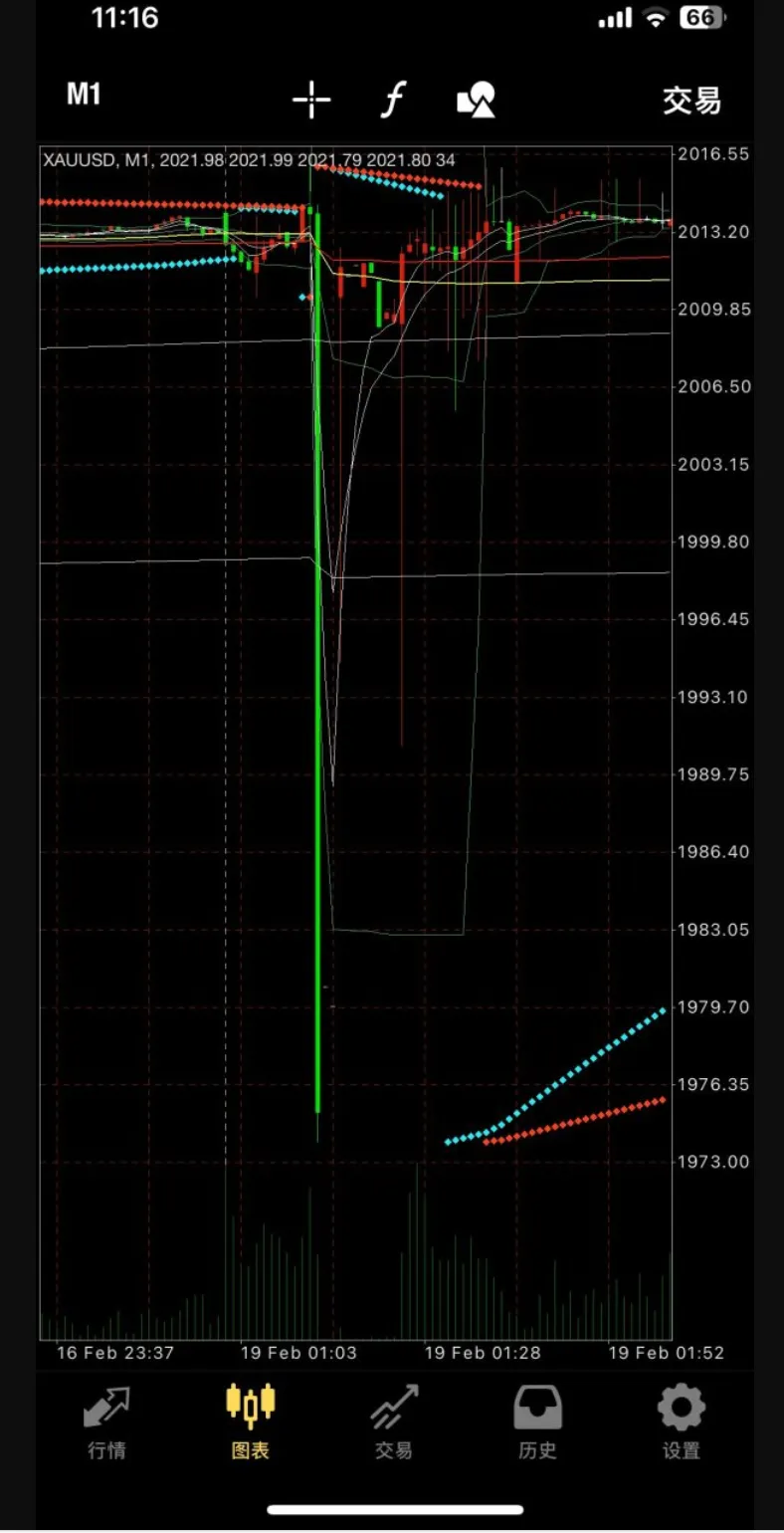Image resolution: width=784 pixels, height=1533 pixels.
Task: Tap the 19 Feb 01:52 time label
Action: [667, 1354]
